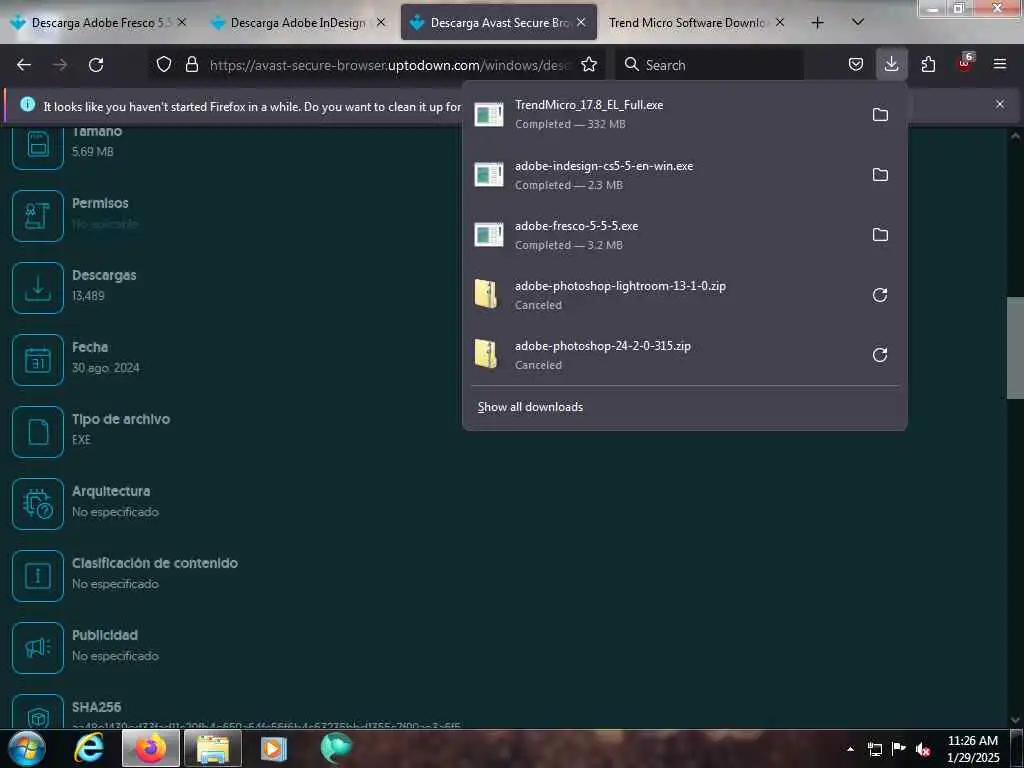Toggle the downloads panel button
Image resolution: width=1024 pixels, height=768 pixels.
[891, 65]
